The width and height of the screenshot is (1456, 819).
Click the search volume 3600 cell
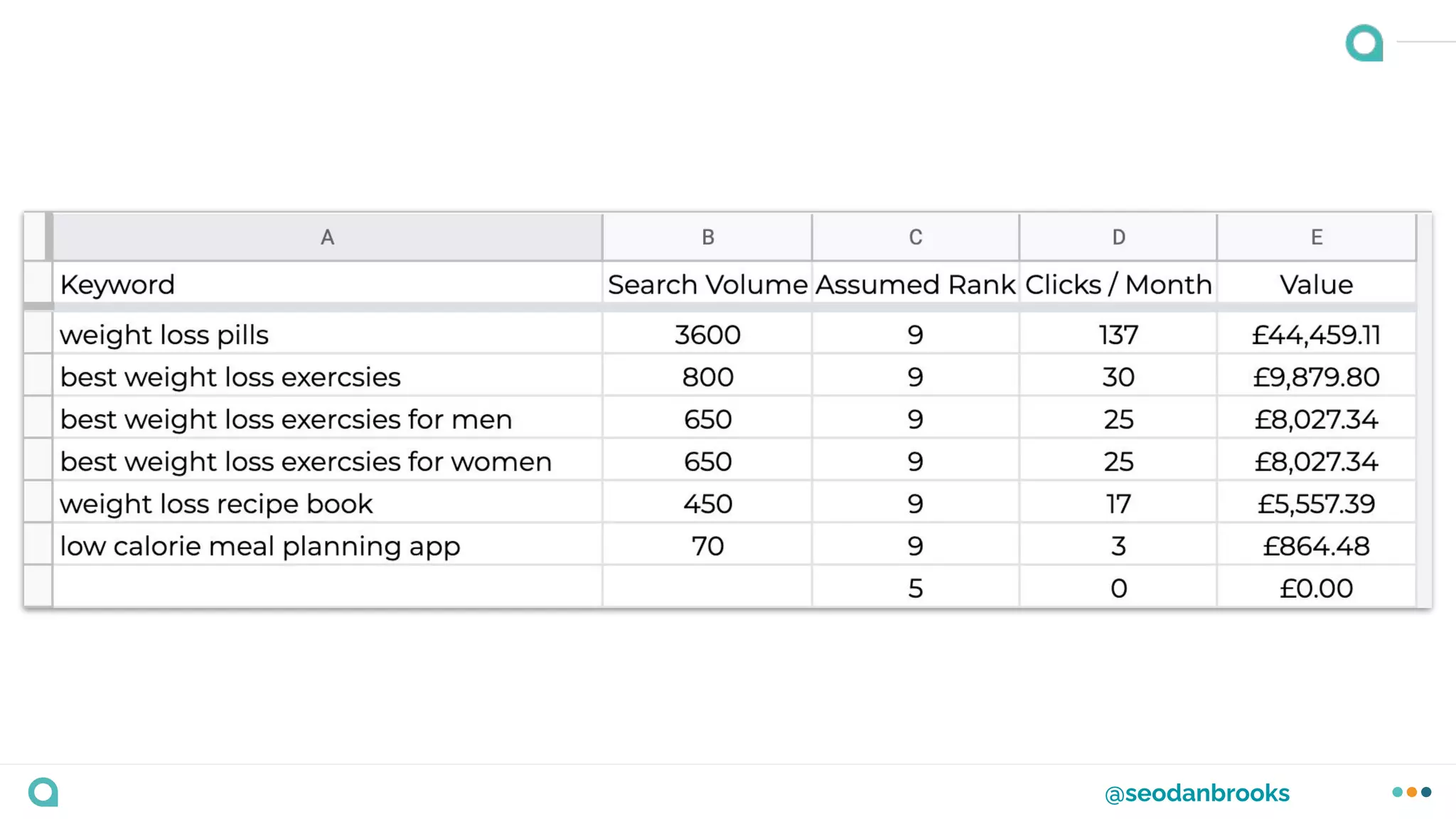point(707,335)
